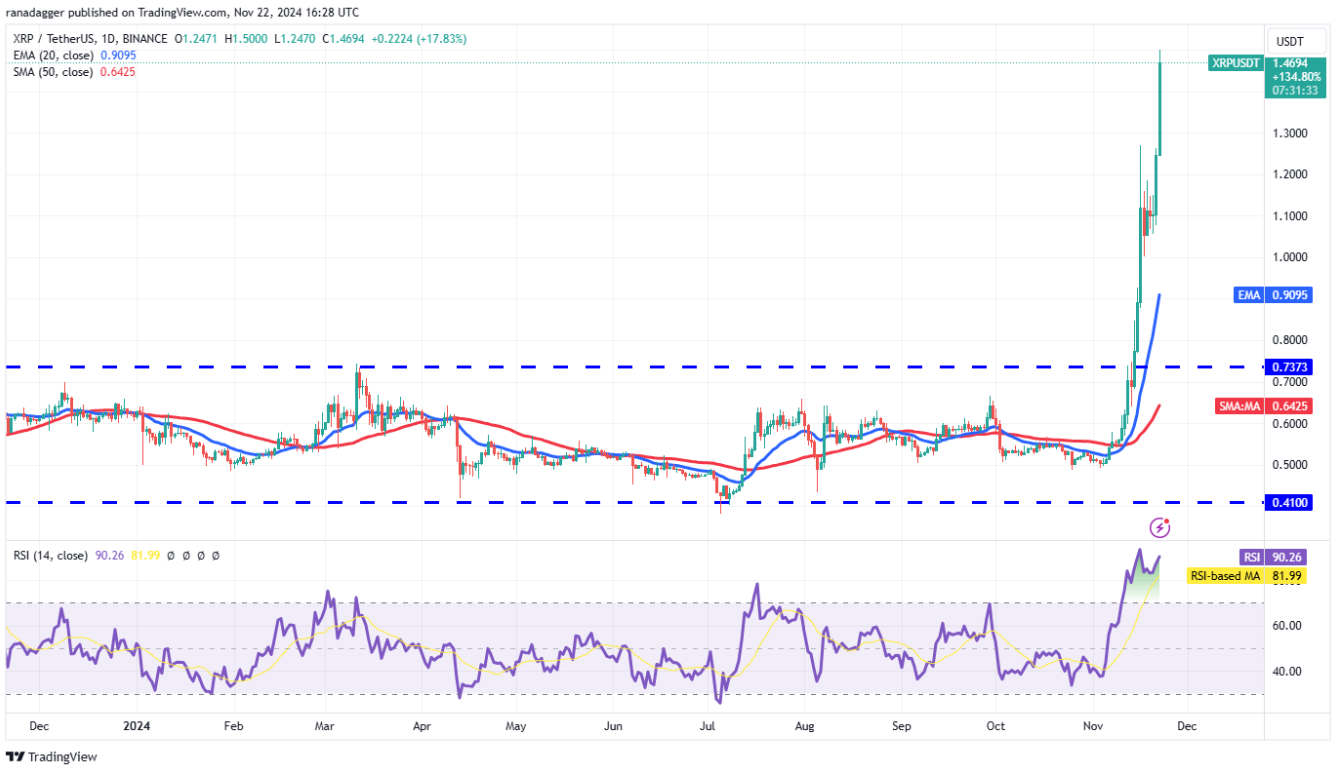1335x770 pixels.
Task: Click the 07:31:33 countdown timer
Action: 1297,90
